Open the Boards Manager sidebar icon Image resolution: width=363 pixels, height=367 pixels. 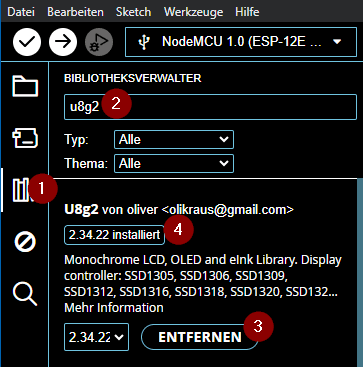pos(25,139)
